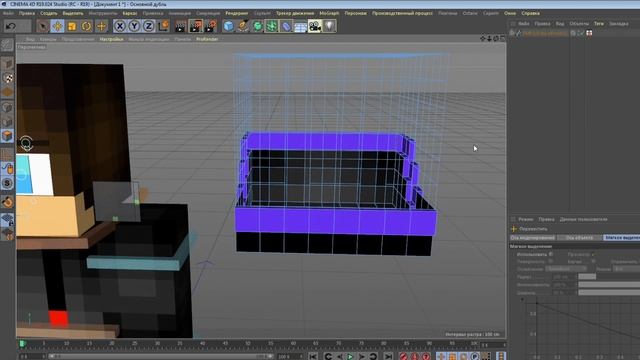
Task: Open attribute manager Режим menu
Action: click(x=526, y=219)
